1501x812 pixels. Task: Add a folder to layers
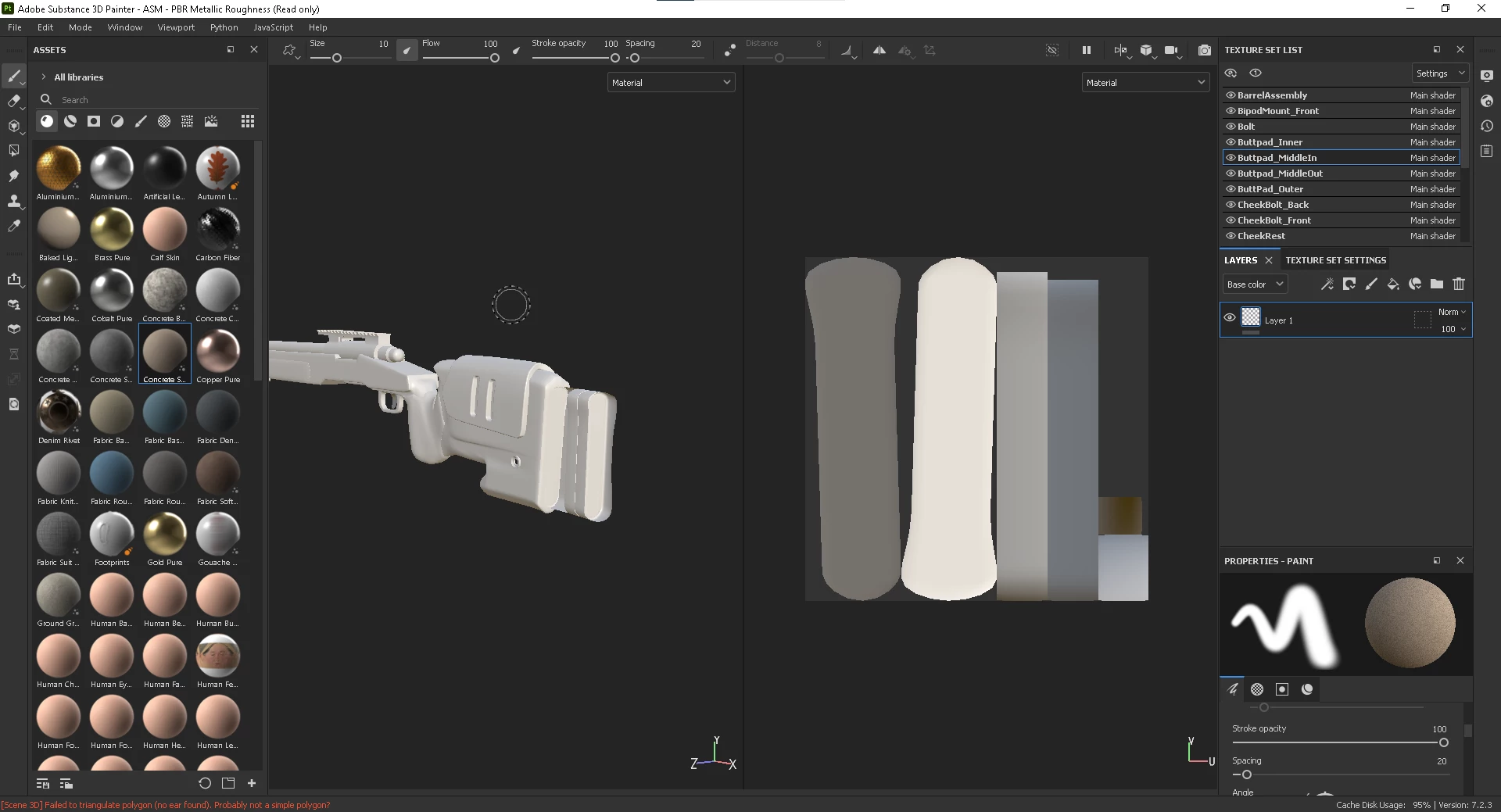1437,284
